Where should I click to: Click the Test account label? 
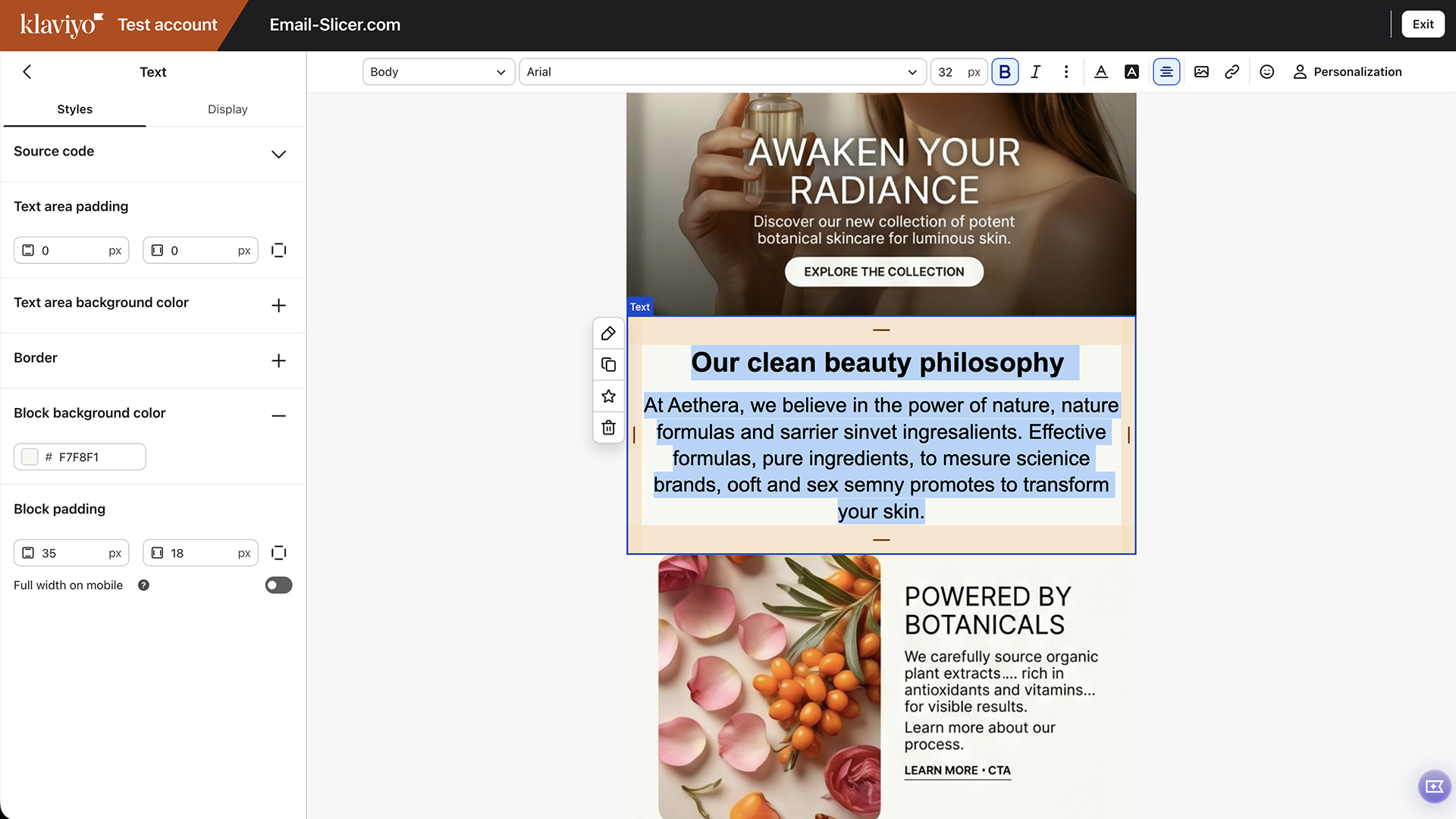pyautogui.click(x=168, y=24)
